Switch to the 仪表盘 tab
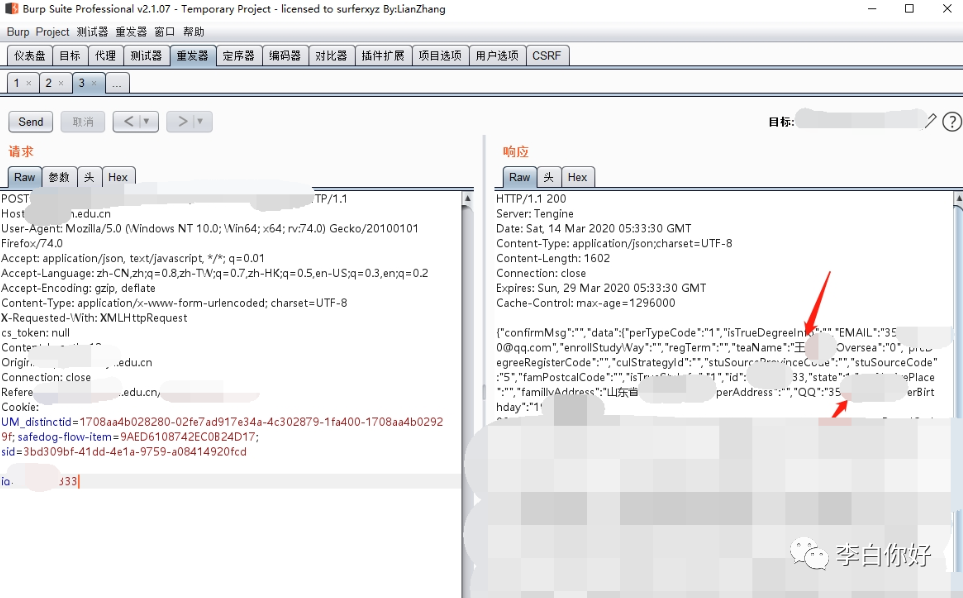Viewport: 963px width, 598px height. pos(29,56)
